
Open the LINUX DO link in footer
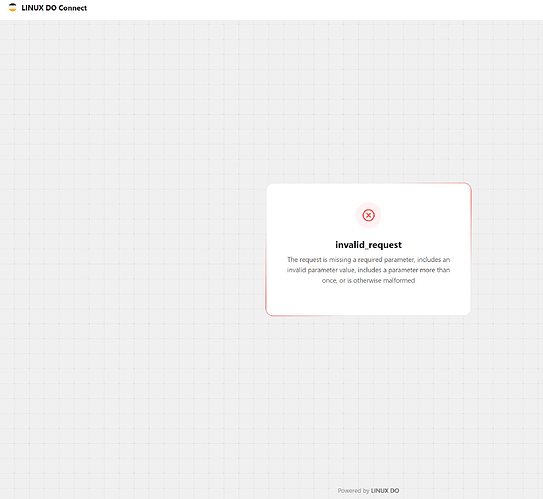coord(385,491)
